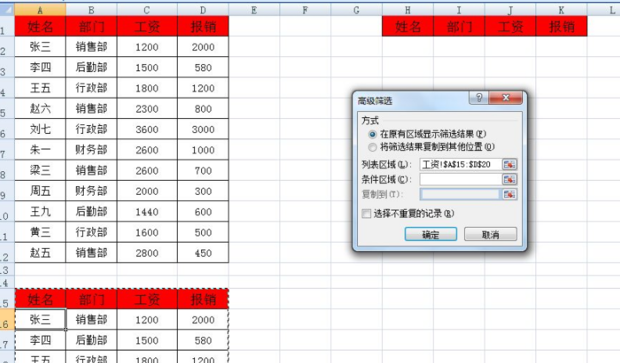The width and height of the screenshot is (620, 363).
Task: Click reimbursement cell 3000 for 刘七
Action: [x=203, y=129]
